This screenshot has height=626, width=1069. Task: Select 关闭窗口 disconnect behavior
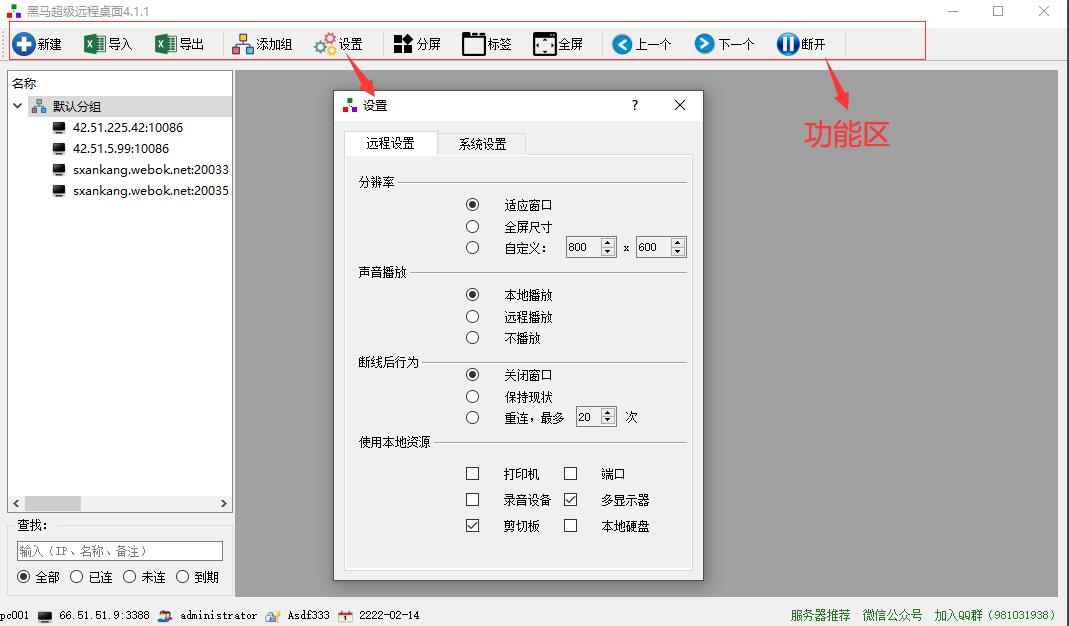click(x=472, y=374)
